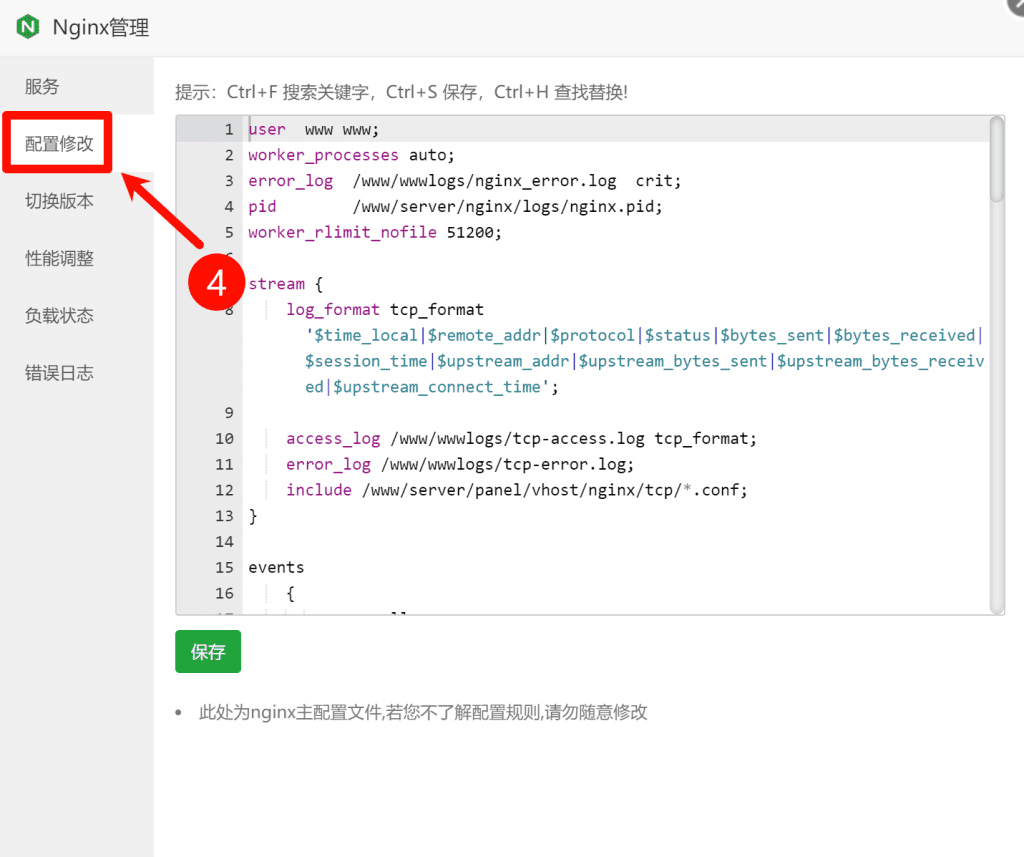Click the include tcp/*.conf line
The image size is (1024, 857).
pyautogui.click(x=516, y=490)
